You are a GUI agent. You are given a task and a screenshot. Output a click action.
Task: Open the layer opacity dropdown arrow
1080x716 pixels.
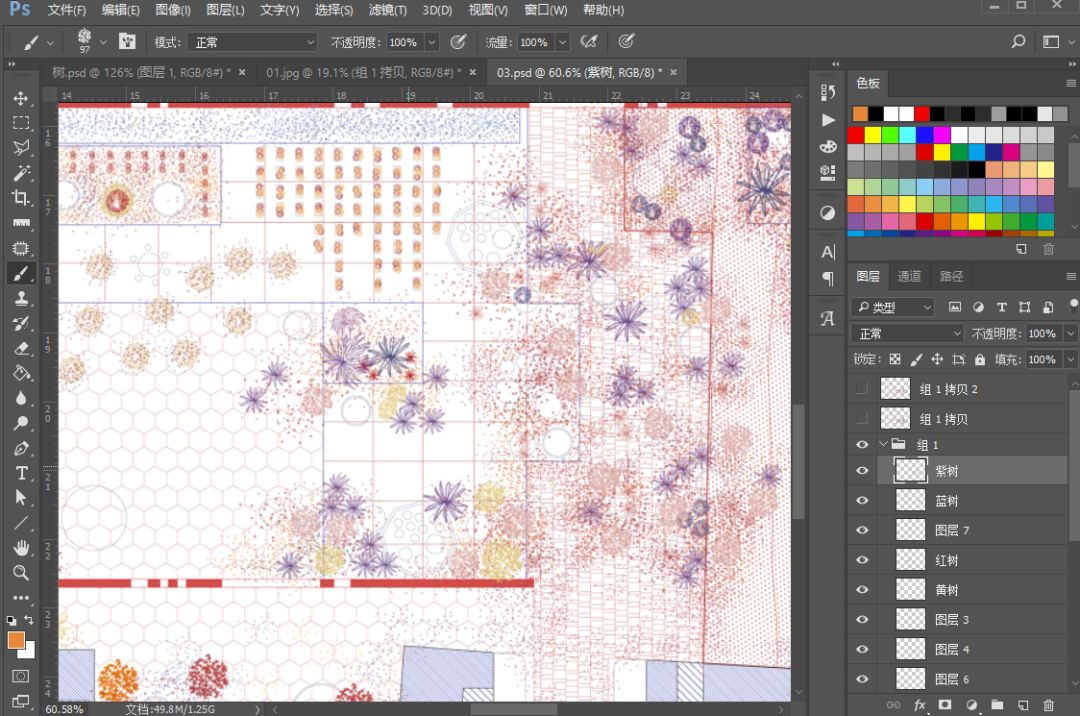click(x=1070, y=333)
